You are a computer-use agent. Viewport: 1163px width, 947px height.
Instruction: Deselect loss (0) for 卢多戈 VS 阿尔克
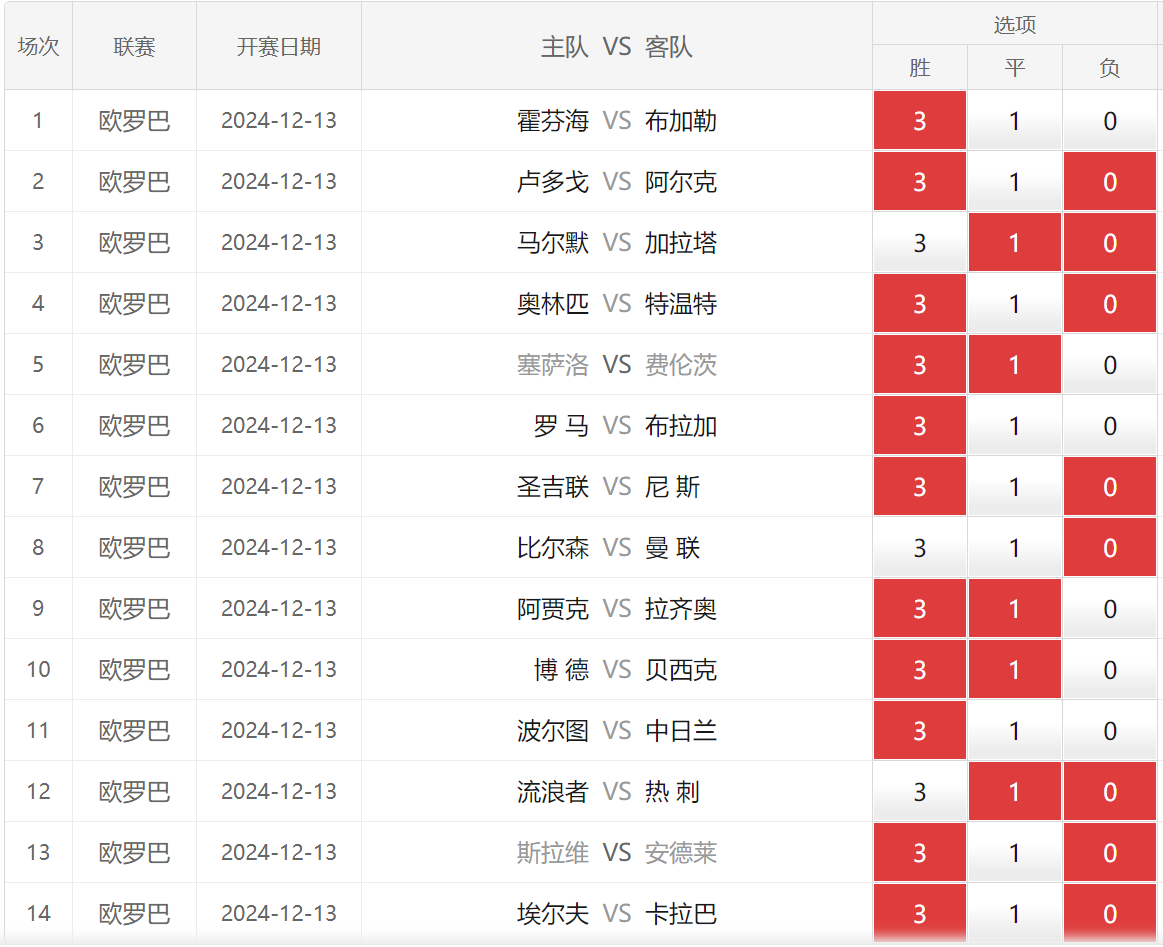(1110, 182)
